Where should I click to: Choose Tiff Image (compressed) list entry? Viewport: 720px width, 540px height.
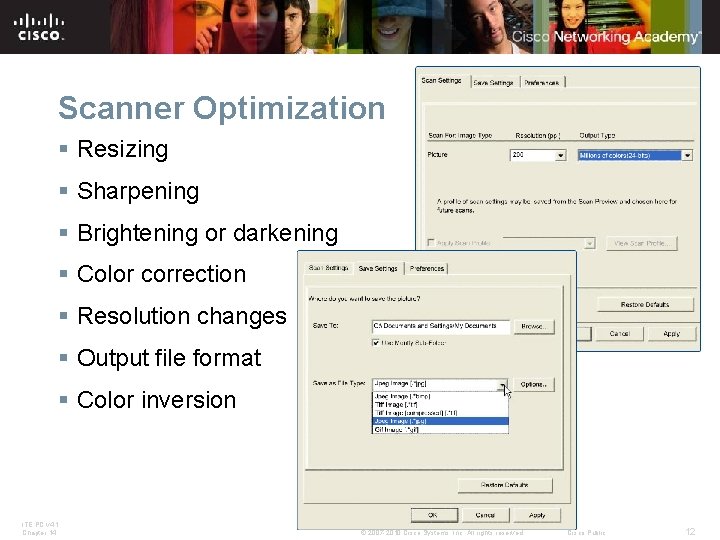tap(440, 413)
